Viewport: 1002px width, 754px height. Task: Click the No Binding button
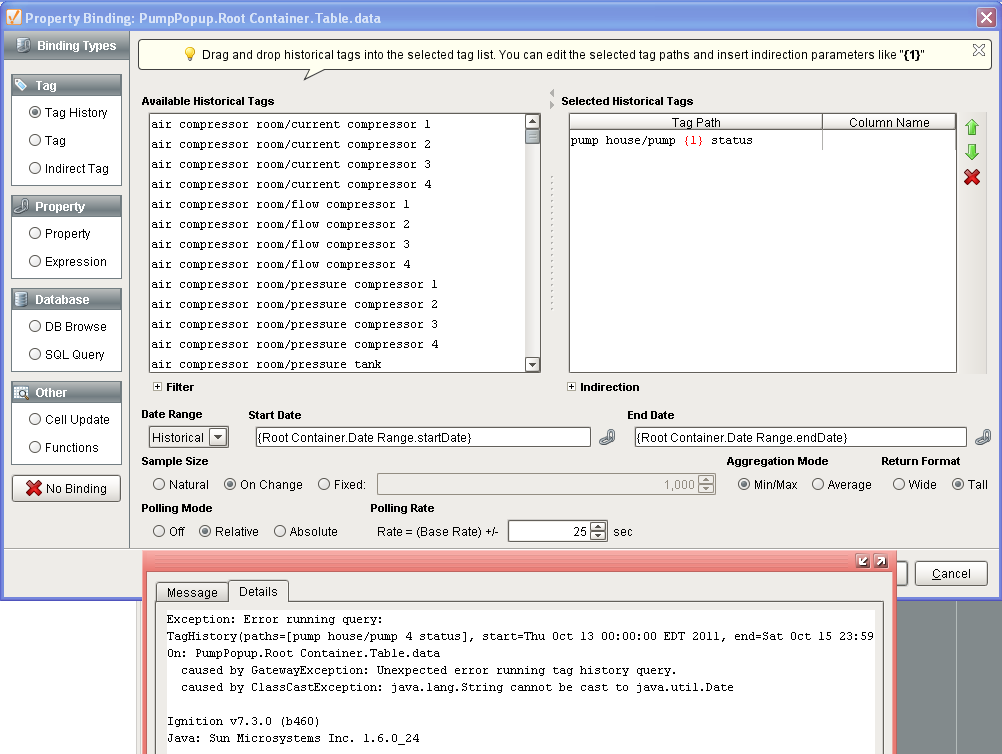66,488
